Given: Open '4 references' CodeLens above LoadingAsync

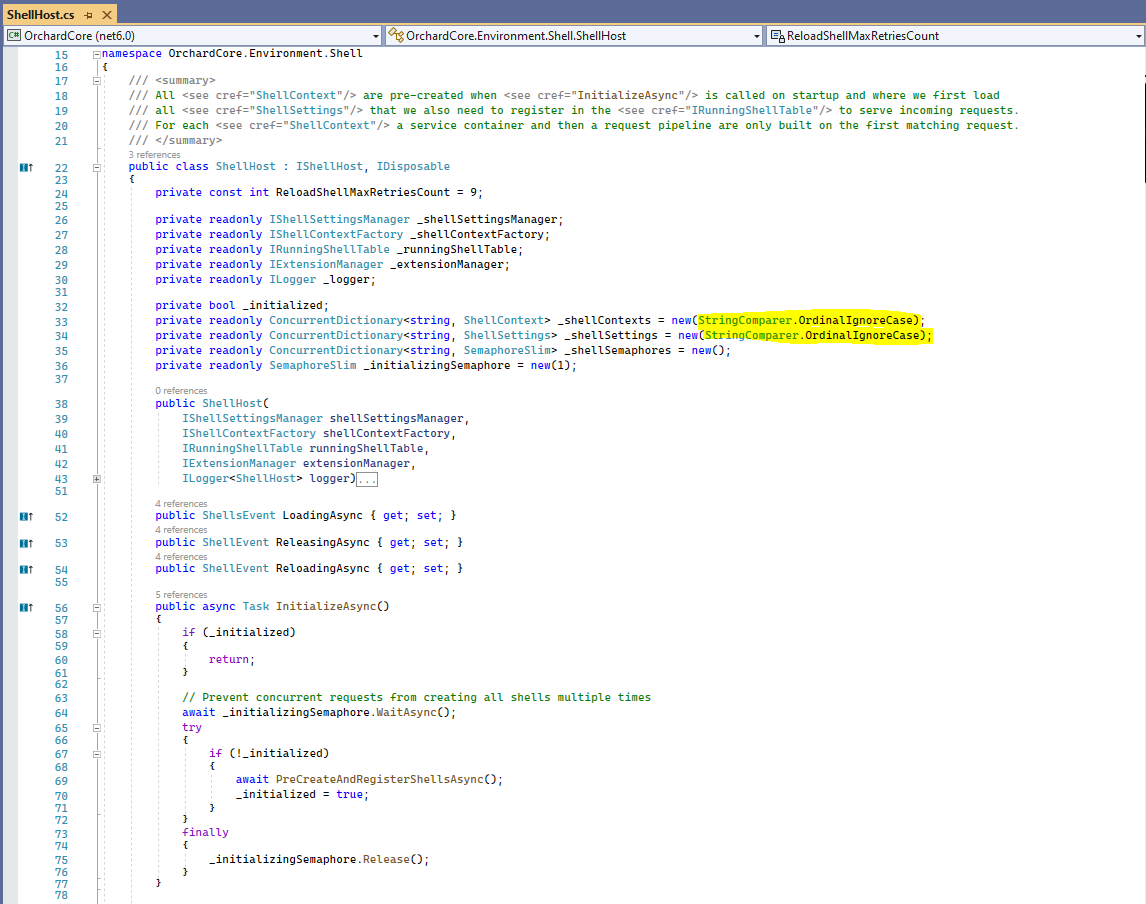Looking at the screenshot, I should tap(181, 504).
